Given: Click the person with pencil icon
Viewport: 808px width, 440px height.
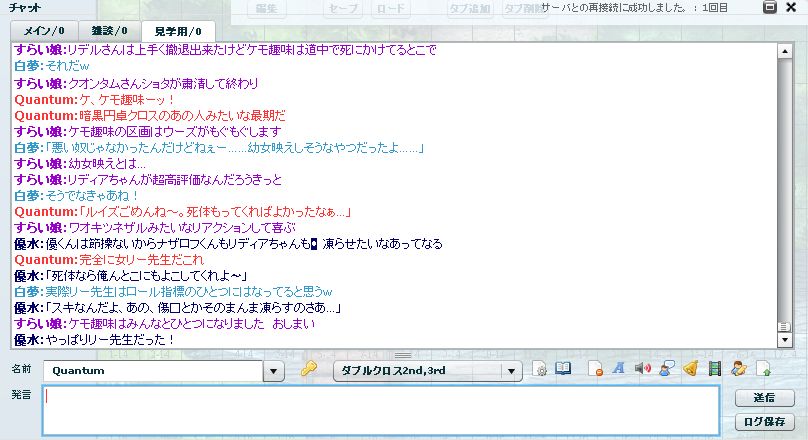Looking at the screenshot, I should pos(738,370).
